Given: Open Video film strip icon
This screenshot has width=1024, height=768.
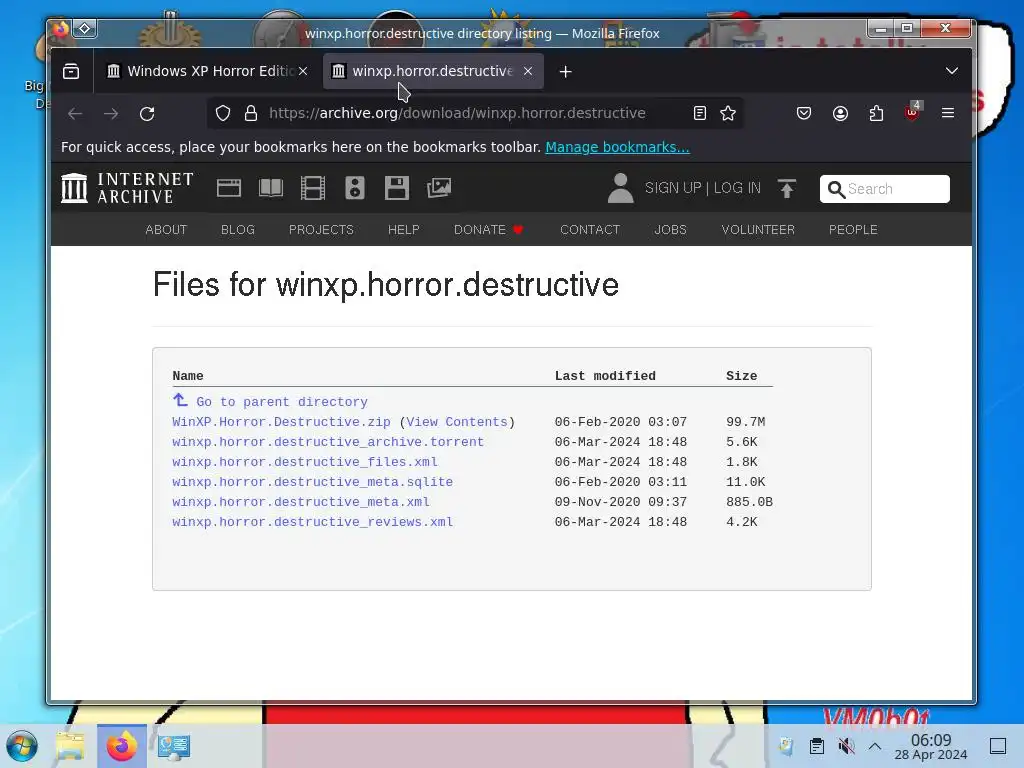Looking at the screenshot, I should [x=313, y=188].
